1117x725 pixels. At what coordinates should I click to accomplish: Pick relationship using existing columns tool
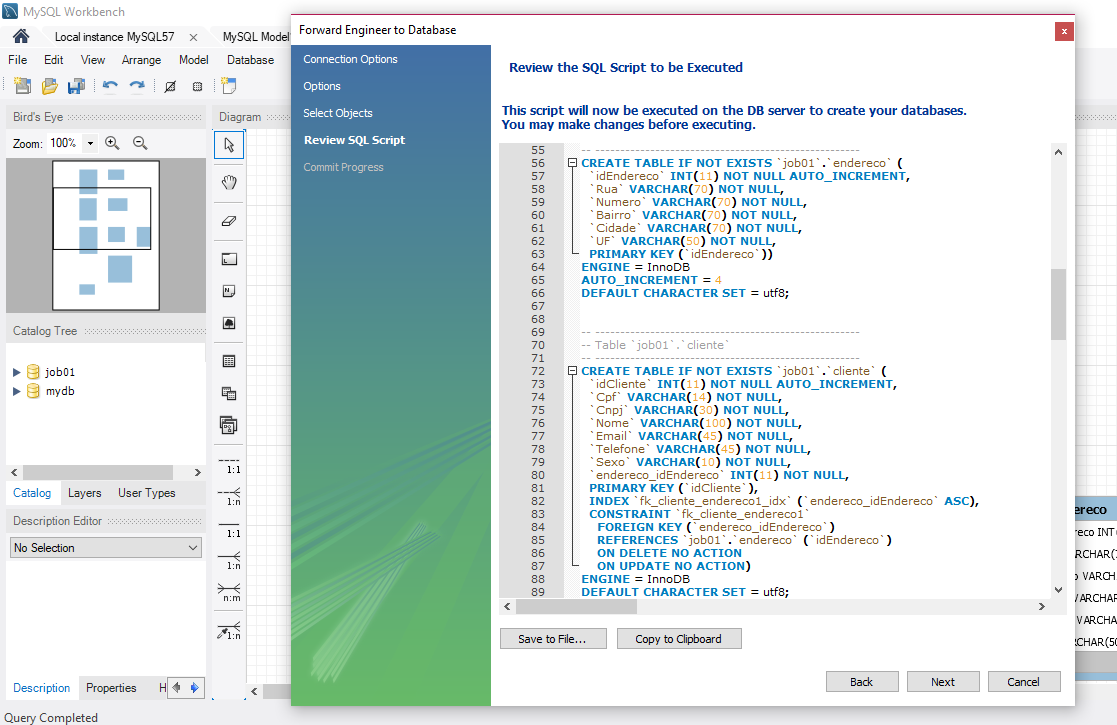[x=229, y=630]
